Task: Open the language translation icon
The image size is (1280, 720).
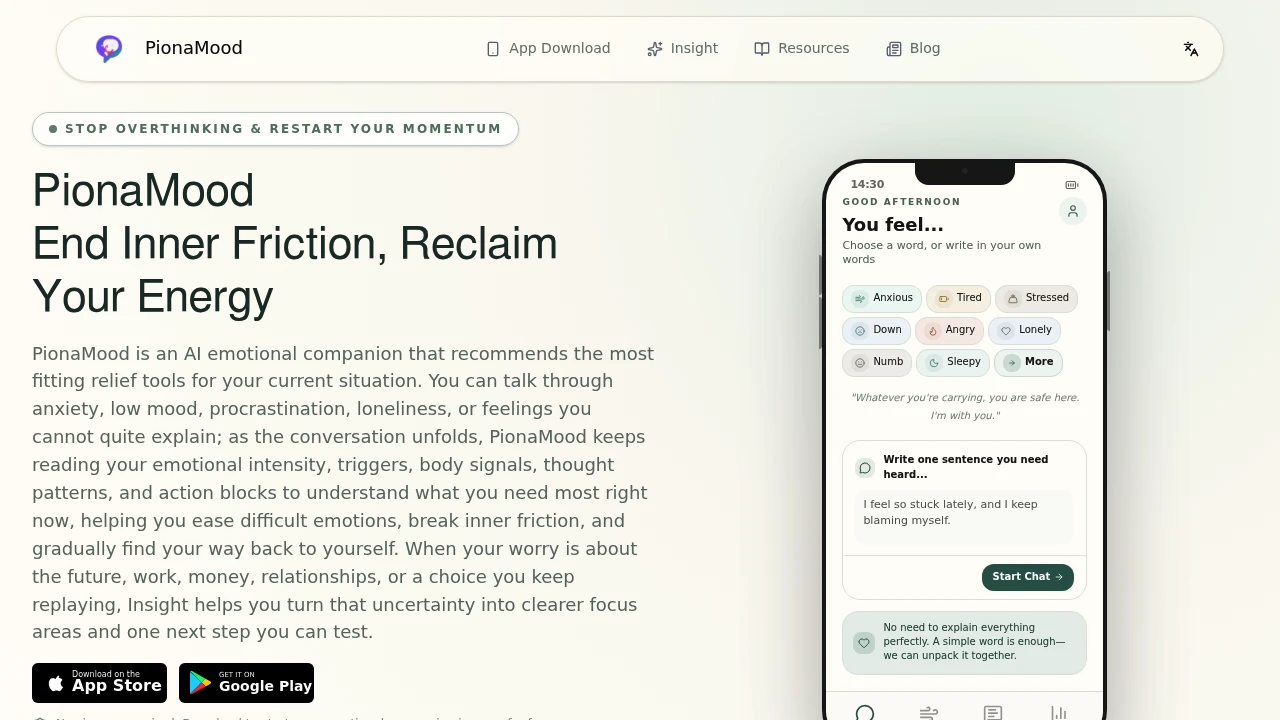Action: click(1191, 48)
